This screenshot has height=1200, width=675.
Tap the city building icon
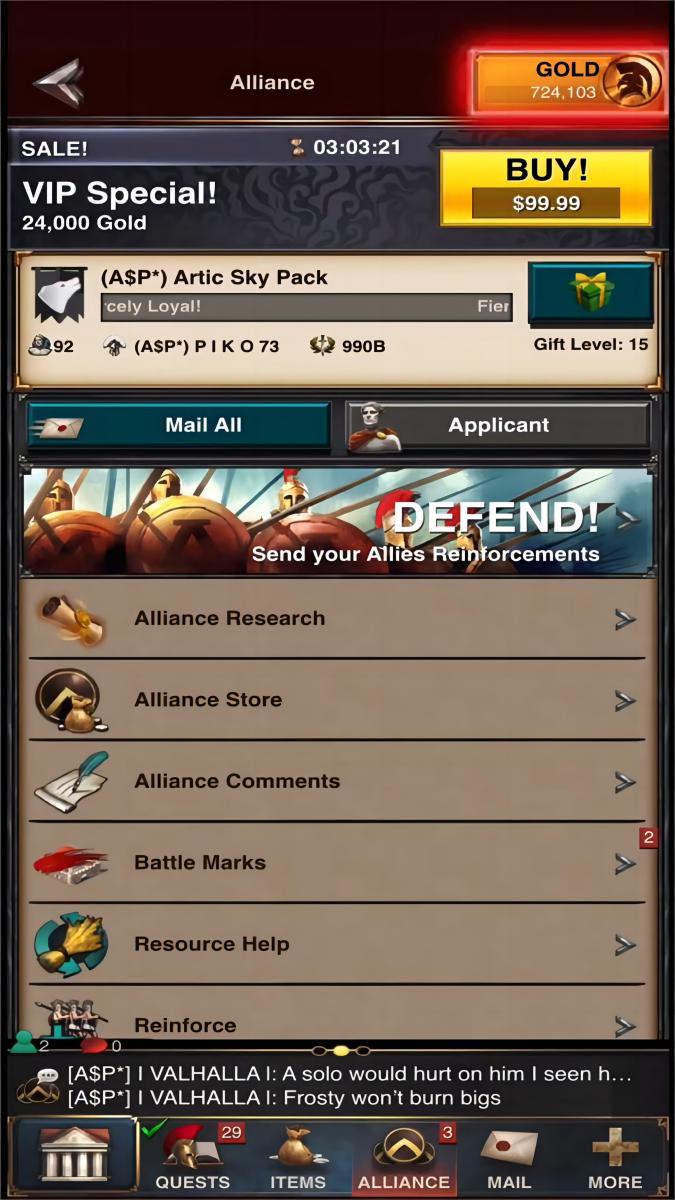point(75,1155)
